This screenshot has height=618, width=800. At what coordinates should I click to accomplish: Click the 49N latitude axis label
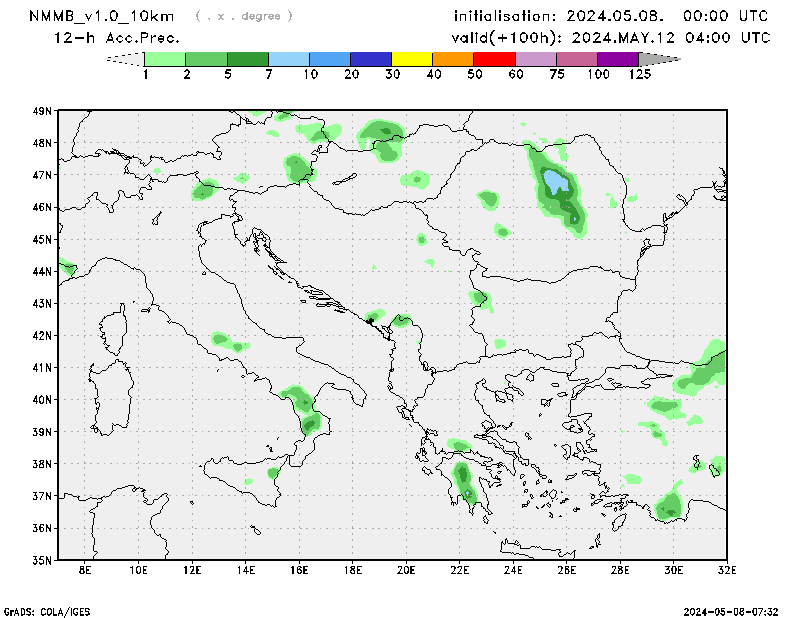41,111
